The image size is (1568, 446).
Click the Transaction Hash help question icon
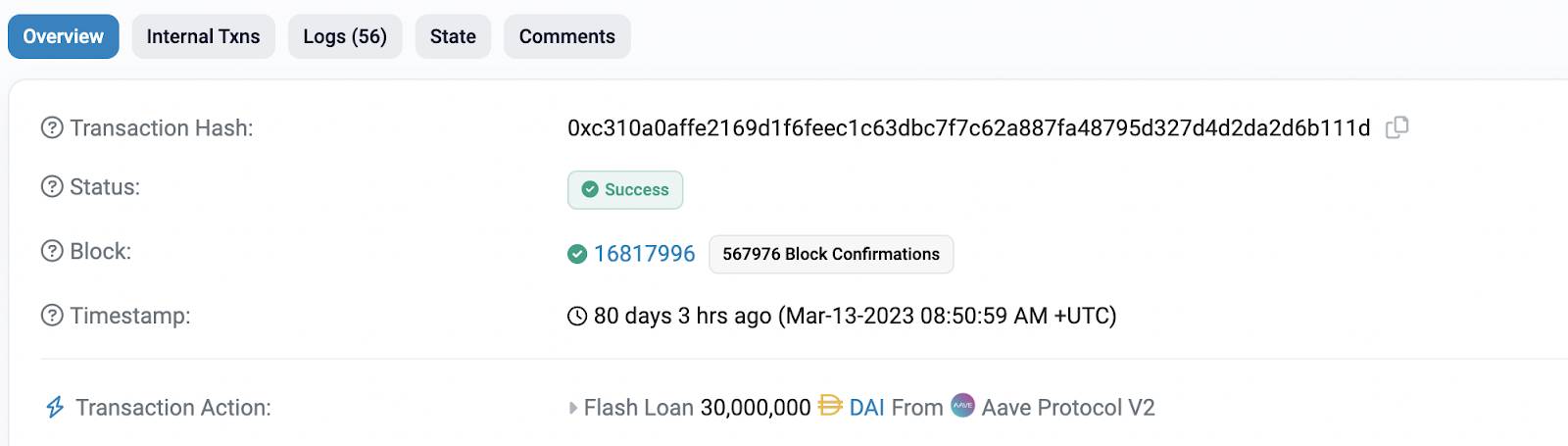[52, 128]
